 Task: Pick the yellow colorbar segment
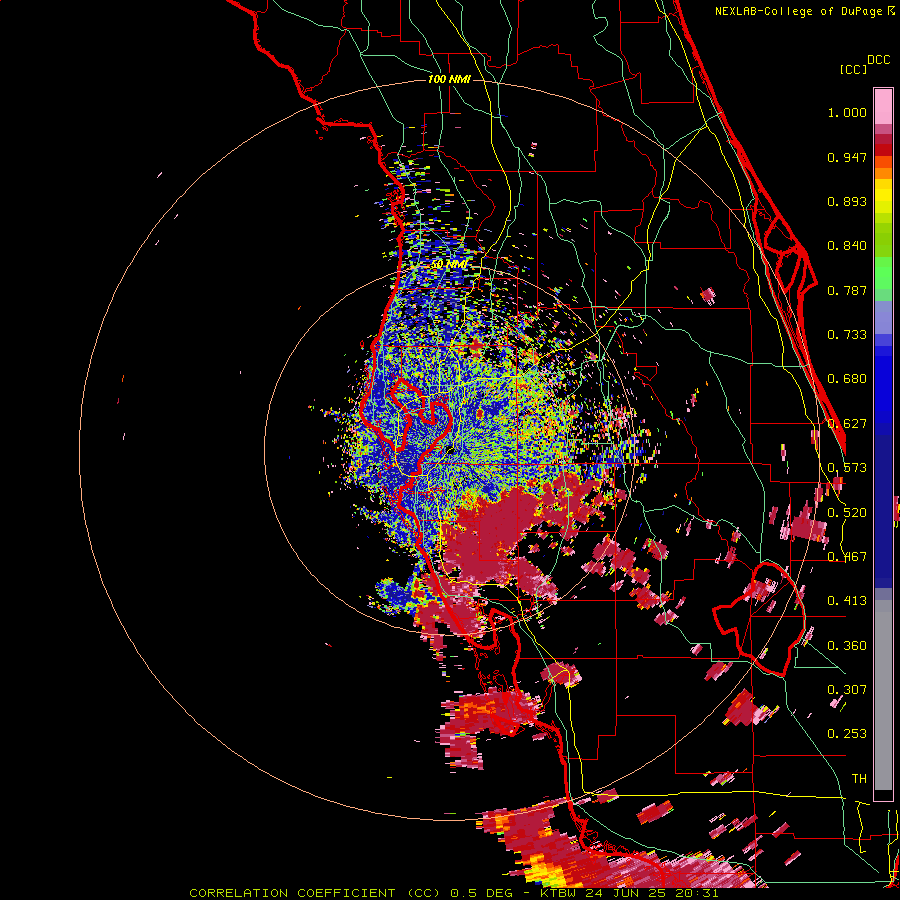(883, 197)
